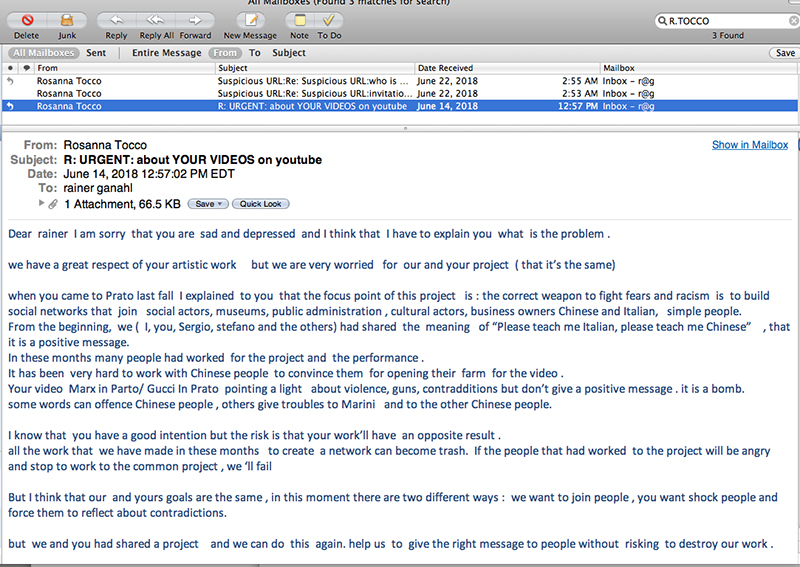Toggle the From search filter
The image size is (800, 567).
(x=225, y=53)
